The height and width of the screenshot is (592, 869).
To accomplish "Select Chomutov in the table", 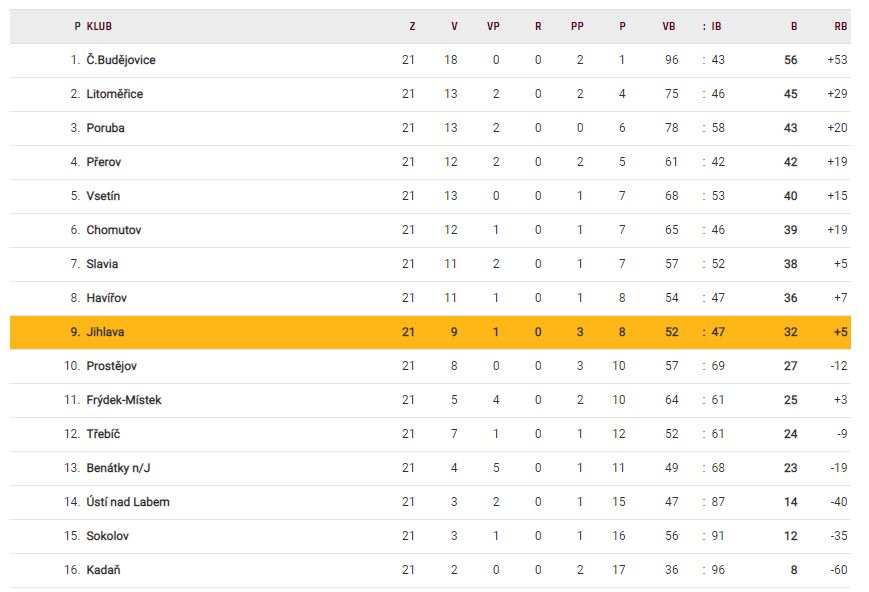I will [x=114, y=230].
